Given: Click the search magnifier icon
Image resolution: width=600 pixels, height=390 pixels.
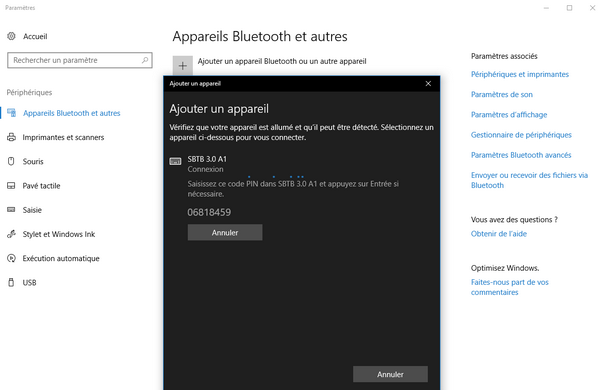Looking at the screenshot, I should pos(145,60).
